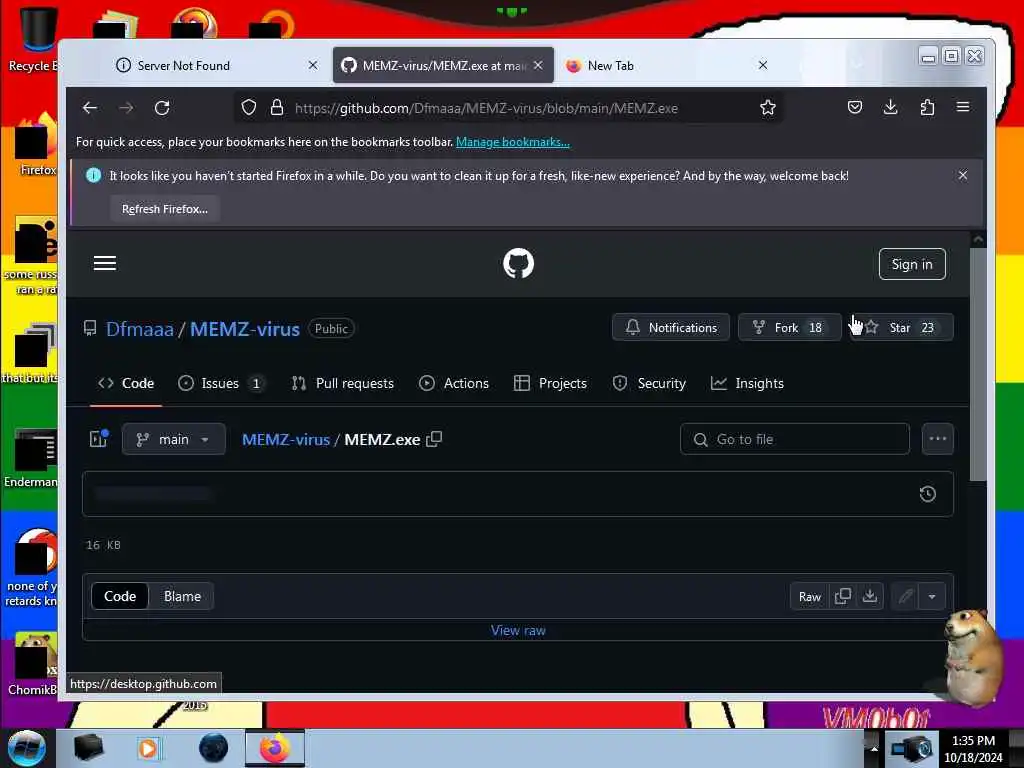This screenshot has height=768, width=1024.
Task: Fork the repository button
Action: coord(789,327)
